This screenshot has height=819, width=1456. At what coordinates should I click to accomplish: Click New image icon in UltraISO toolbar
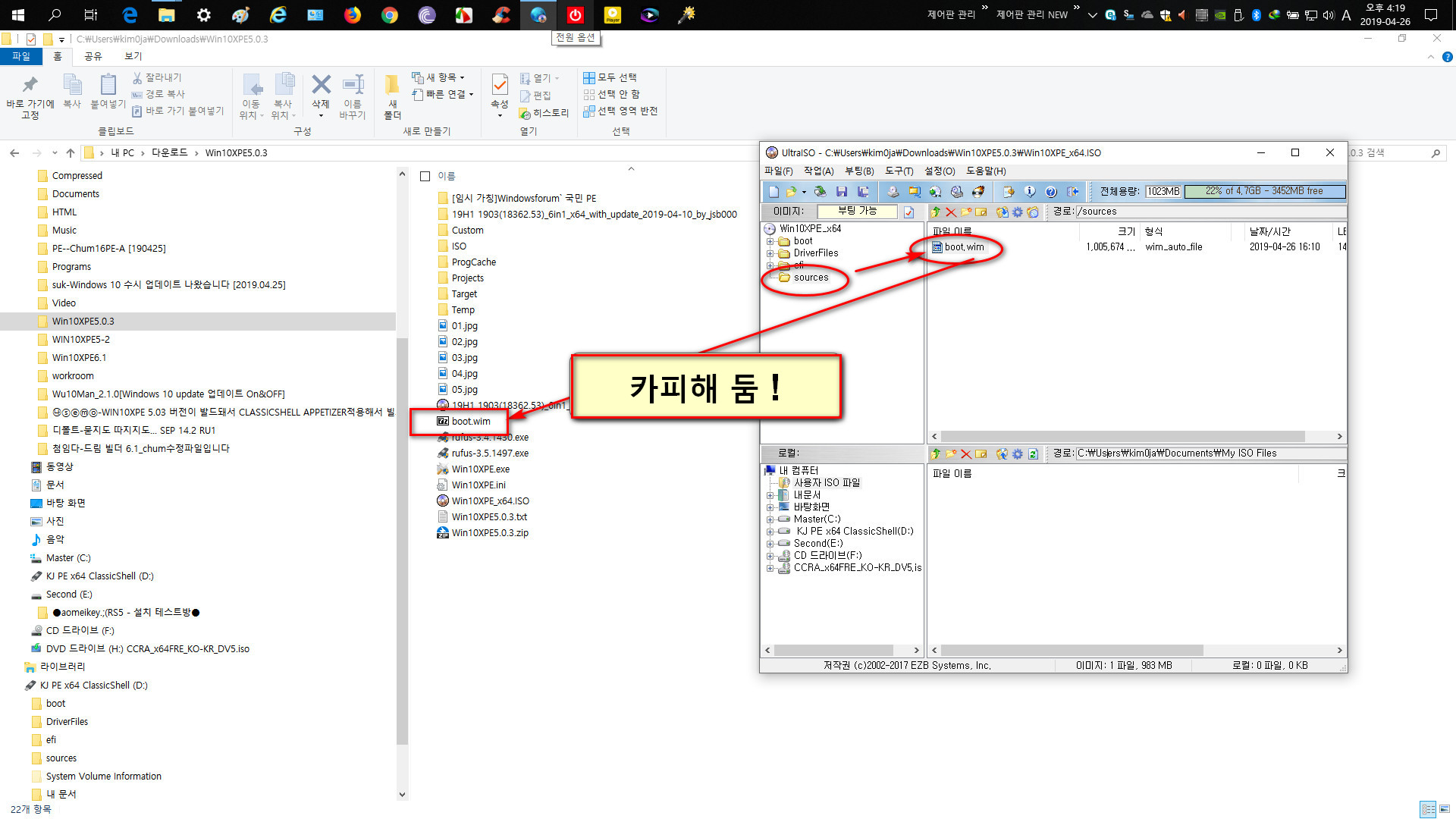point(773,191)
